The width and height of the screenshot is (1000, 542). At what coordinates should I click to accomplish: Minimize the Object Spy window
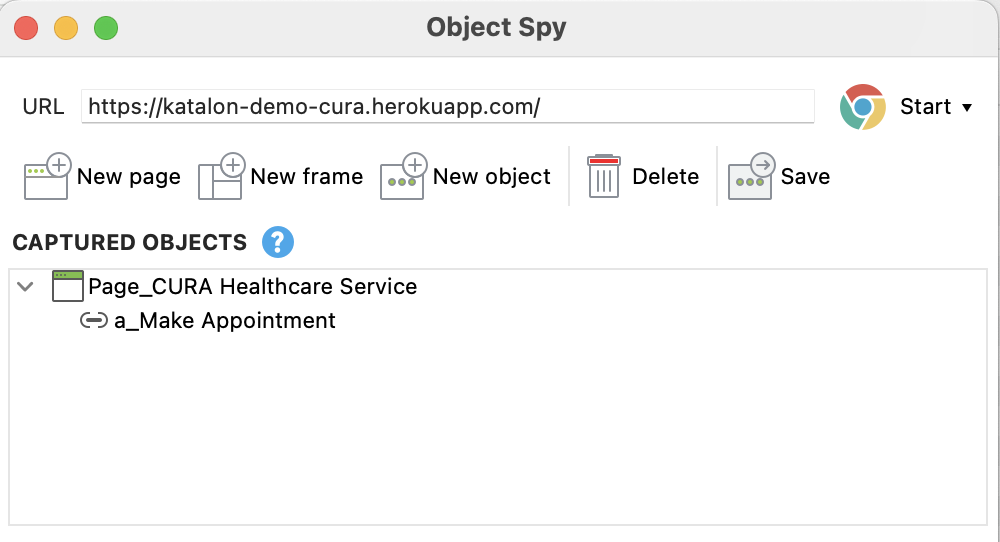66,28
